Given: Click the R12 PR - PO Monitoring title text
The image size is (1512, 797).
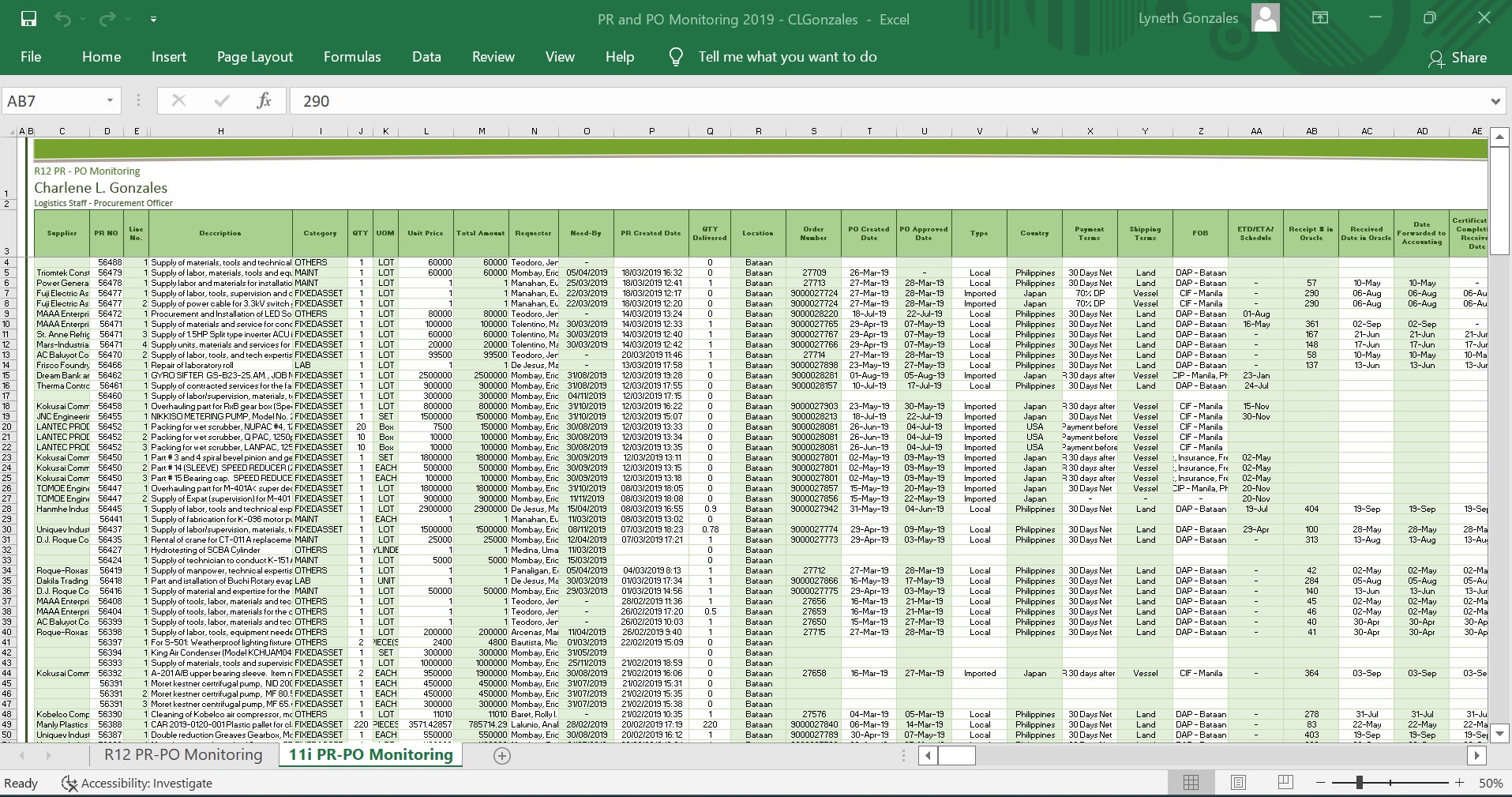Looking at the screenshot, I should (x=87, y=171).
